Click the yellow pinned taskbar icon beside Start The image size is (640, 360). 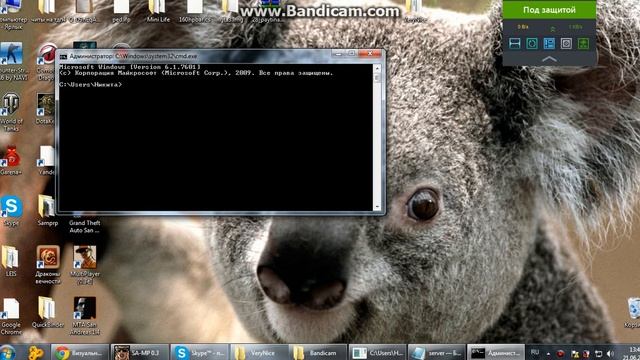36,353
